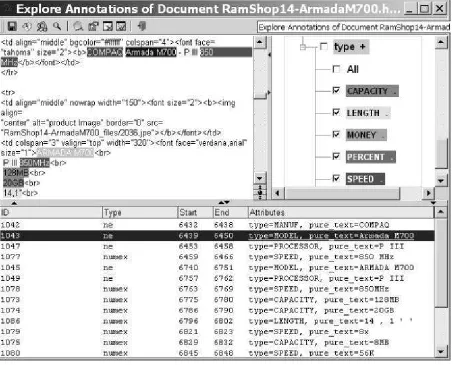Sort the table by Type column header

point(140,212)
